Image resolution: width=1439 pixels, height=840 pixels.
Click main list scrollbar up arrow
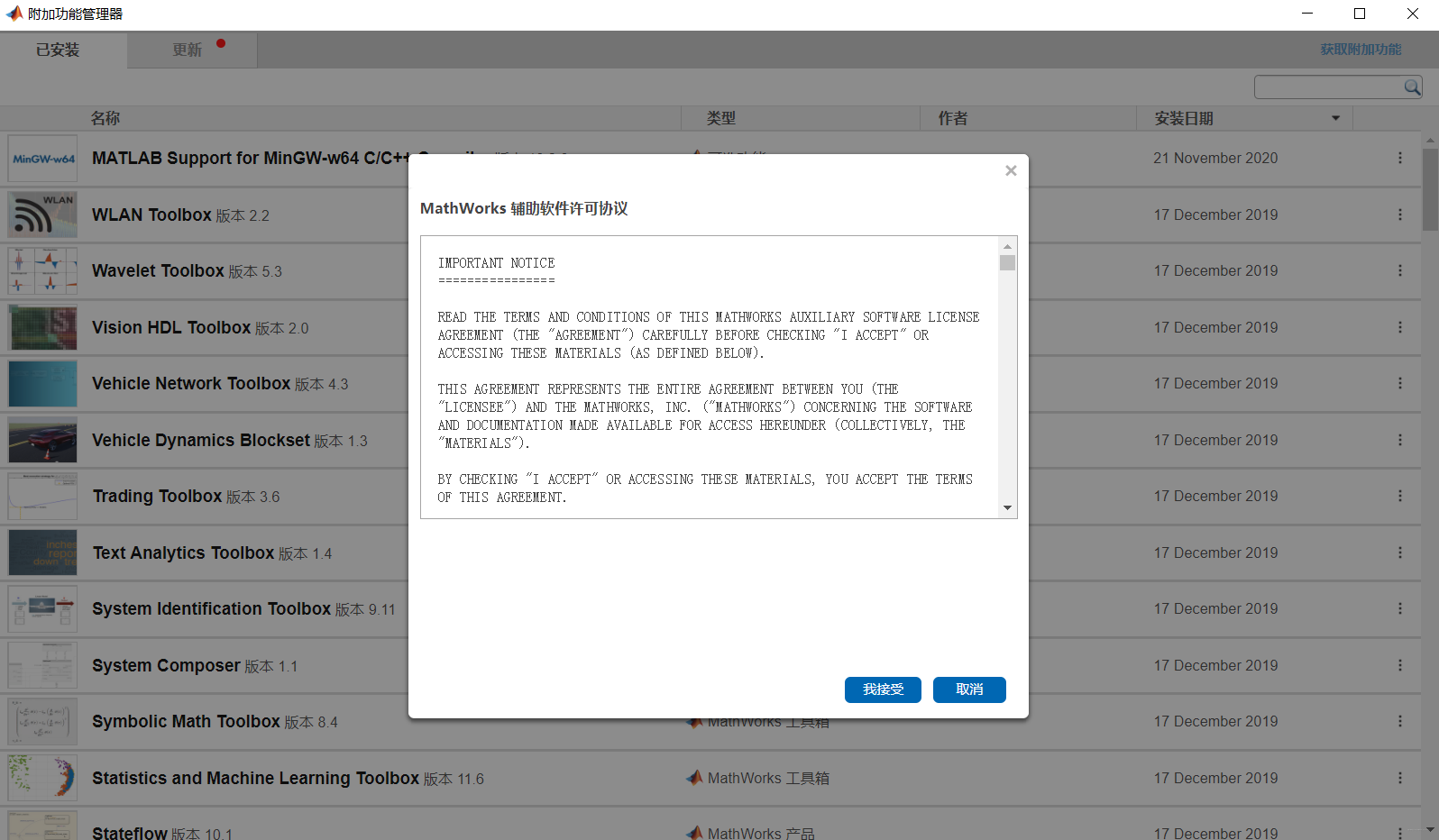tap(1431, 141)
